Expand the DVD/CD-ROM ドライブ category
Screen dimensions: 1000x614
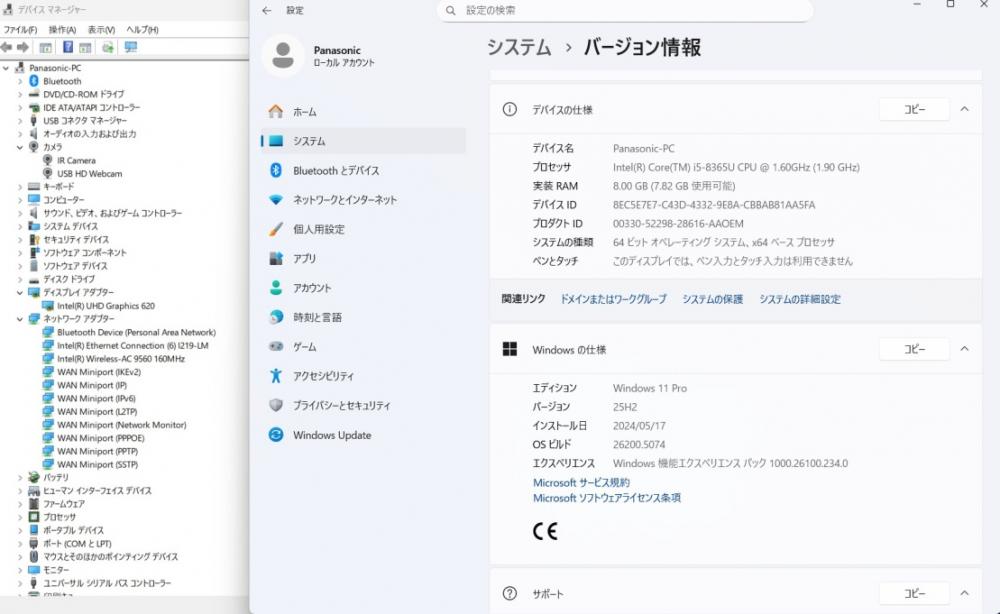(x=20, y=94)
